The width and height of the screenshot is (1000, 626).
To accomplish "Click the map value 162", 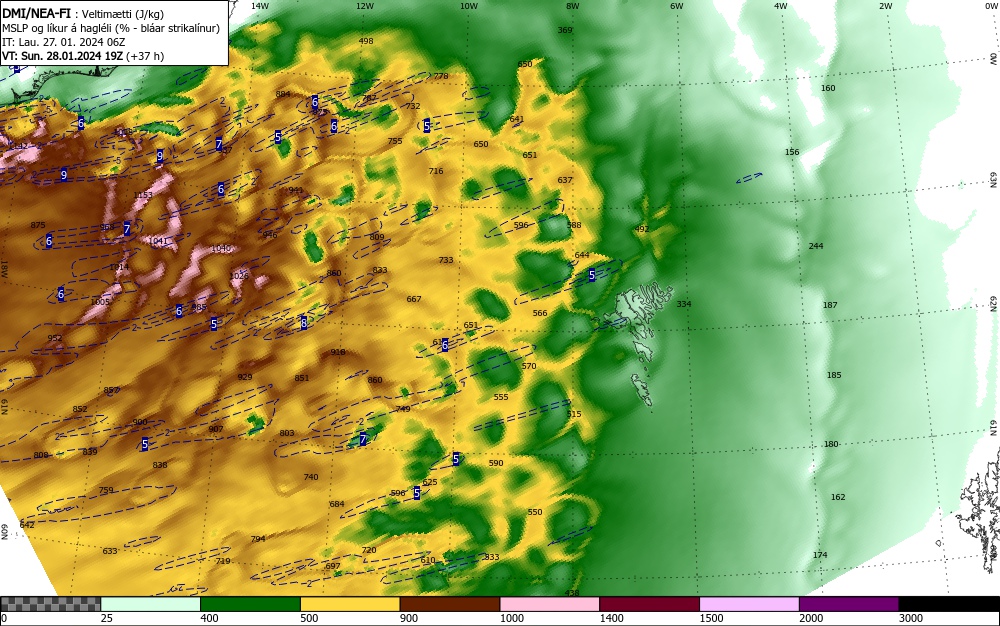I will click(838, 497).
